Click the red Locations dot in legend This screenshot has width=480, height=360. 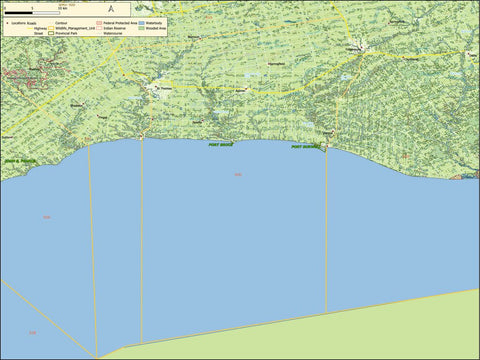7,23
